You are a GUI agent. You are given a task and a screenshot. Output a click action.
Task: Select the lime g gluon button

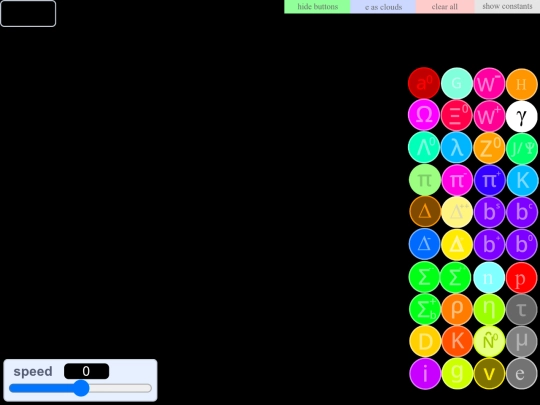coord(457,374)
